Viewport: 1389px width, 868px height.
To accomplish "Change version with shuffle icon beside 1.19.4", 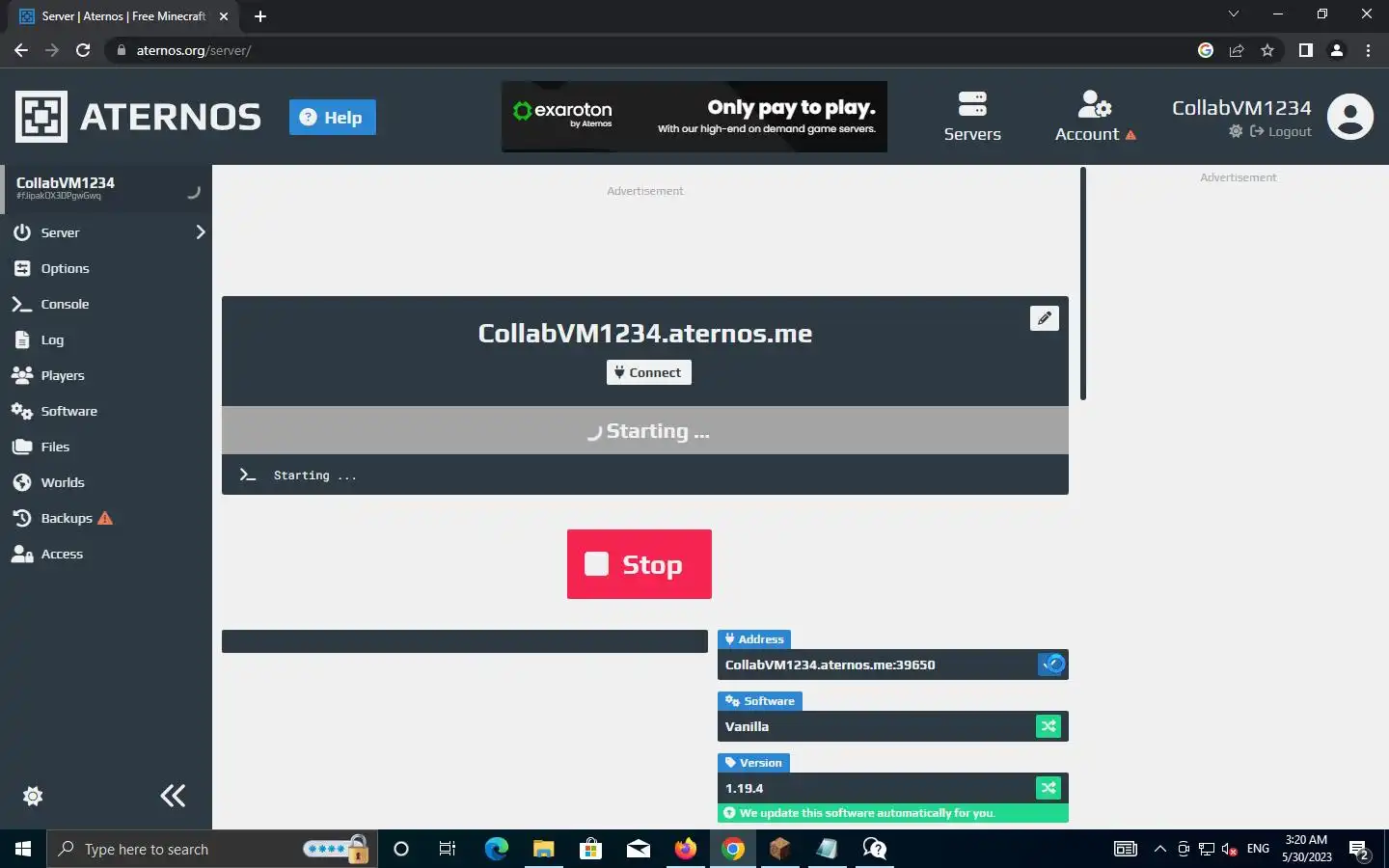I will tap(1049, 788).
